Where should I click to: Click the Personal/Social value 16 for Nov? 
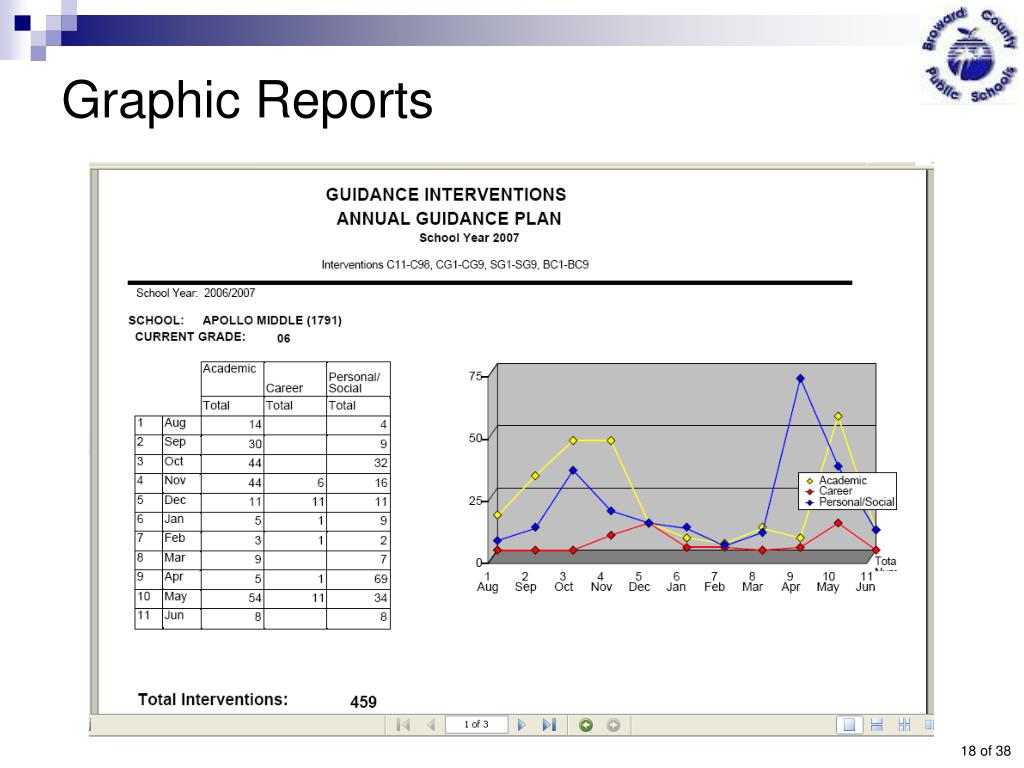(x=381, y=483)
